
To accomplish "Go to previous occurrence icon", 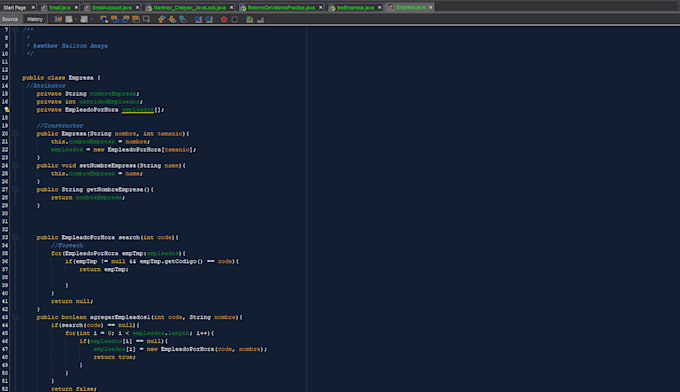I will click(x=115, y=19).
